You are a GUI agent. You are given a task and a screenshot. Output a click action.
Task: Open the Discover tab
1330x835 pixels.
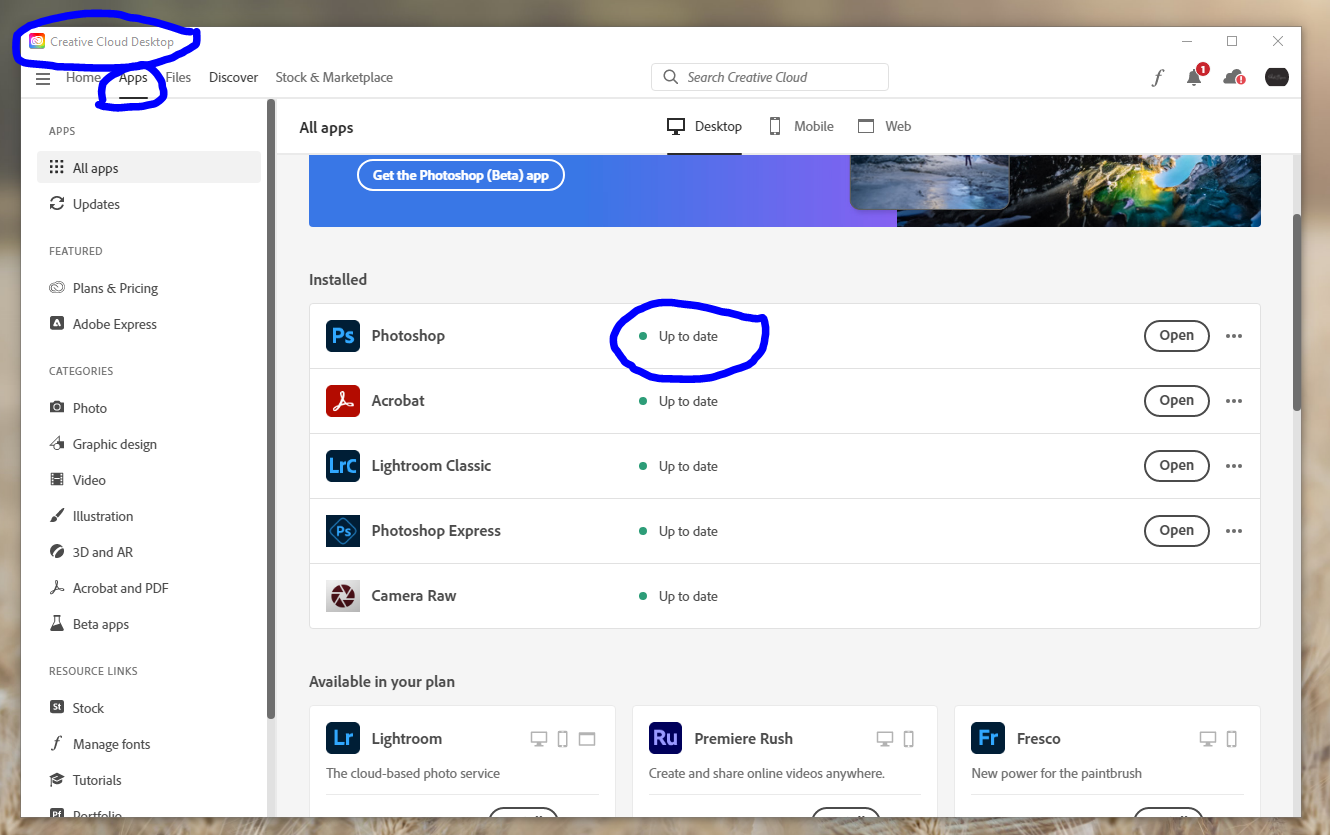(x=233, y=77)
